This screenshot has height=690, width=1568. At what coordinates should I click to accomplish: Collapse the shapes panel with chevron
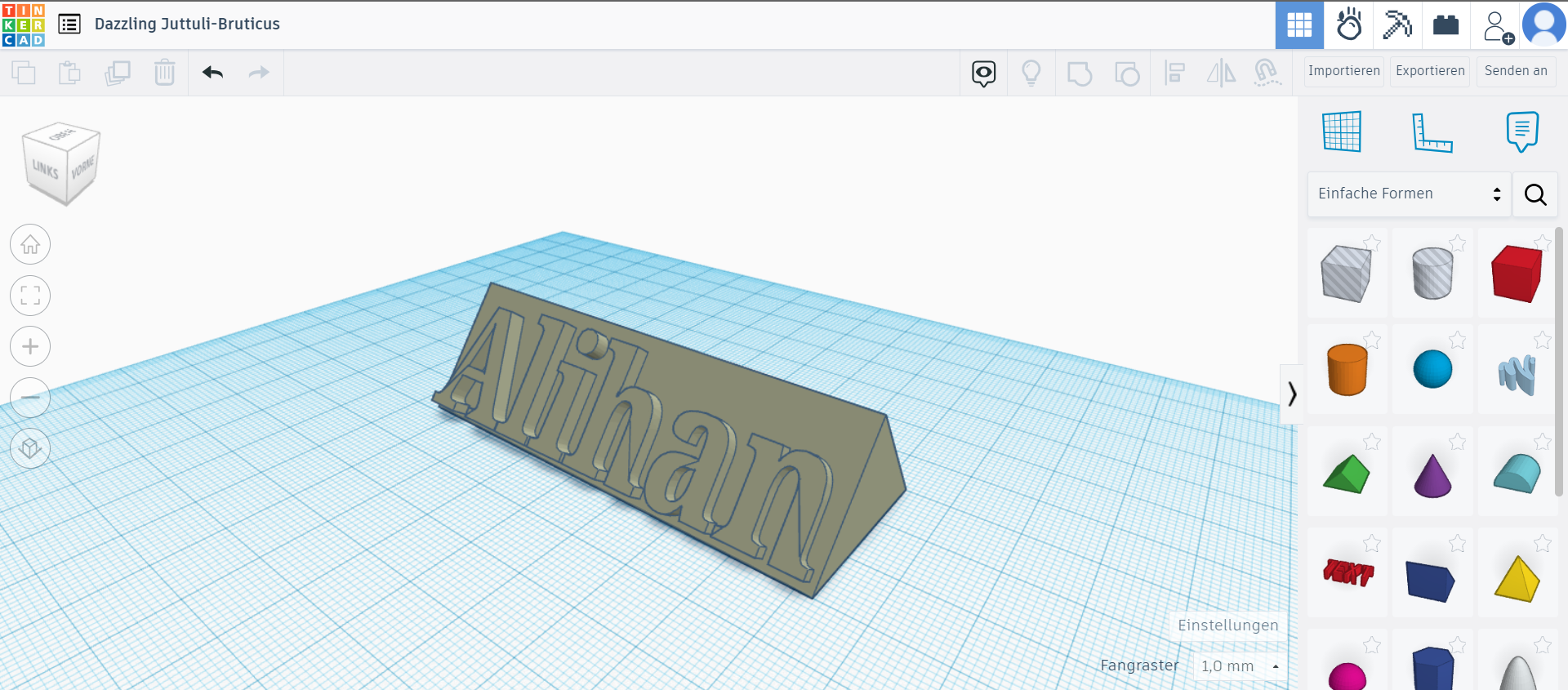pos(1291,394)
